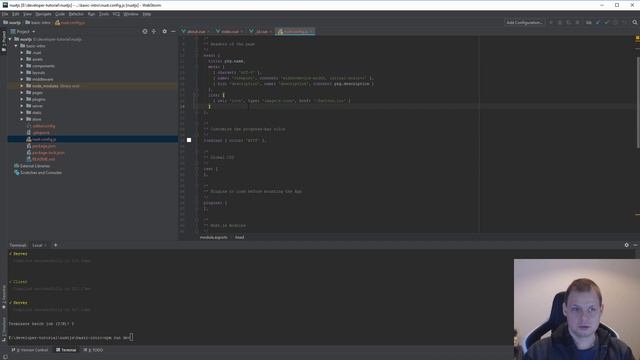640x360 pixels.
Task: Open the Version Control tool window
Action: [x=30, y=350]
